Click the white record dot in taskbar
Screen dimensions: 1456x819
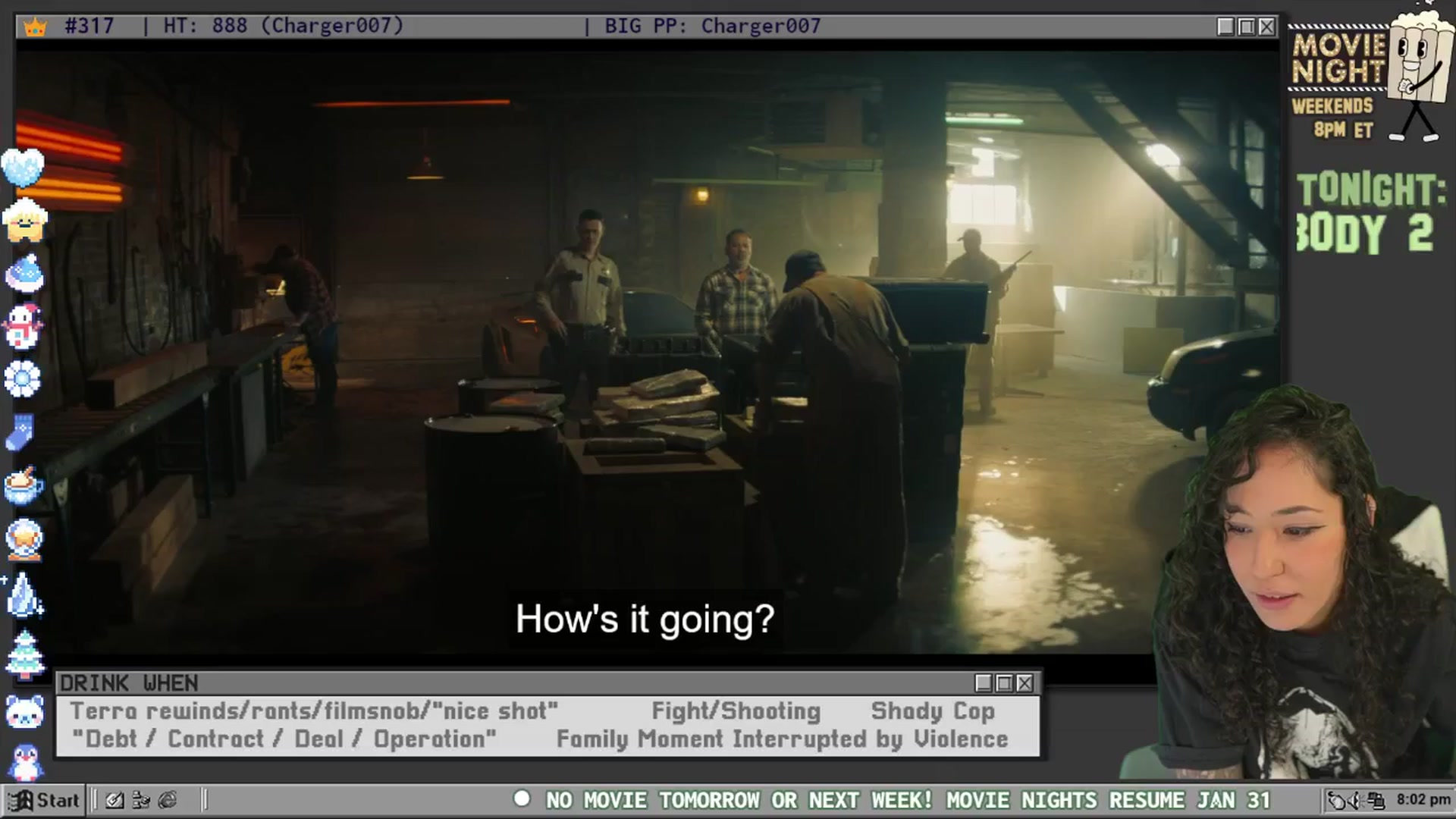point(522,799)
